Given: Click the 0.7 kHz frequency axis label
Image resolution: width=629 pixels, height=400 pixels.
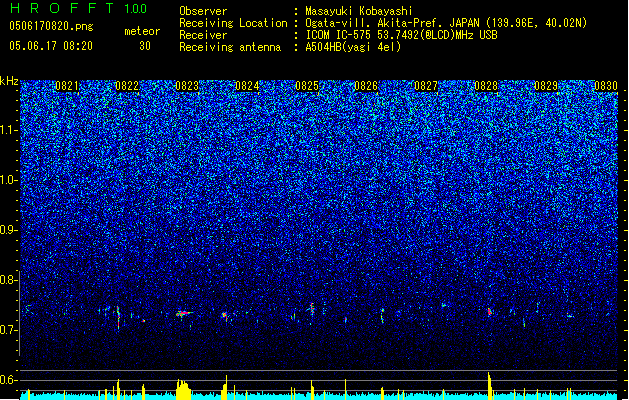Looking at the screenshot, I should tap(9, 330).
